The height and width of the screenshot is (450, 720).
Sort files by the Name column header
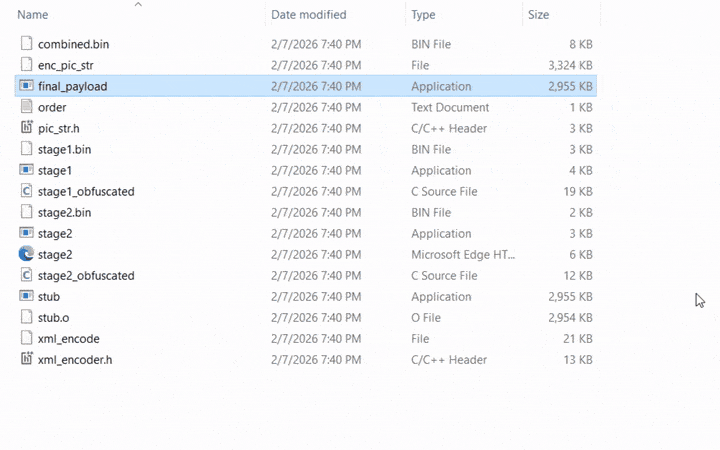(x=33, y=15)
